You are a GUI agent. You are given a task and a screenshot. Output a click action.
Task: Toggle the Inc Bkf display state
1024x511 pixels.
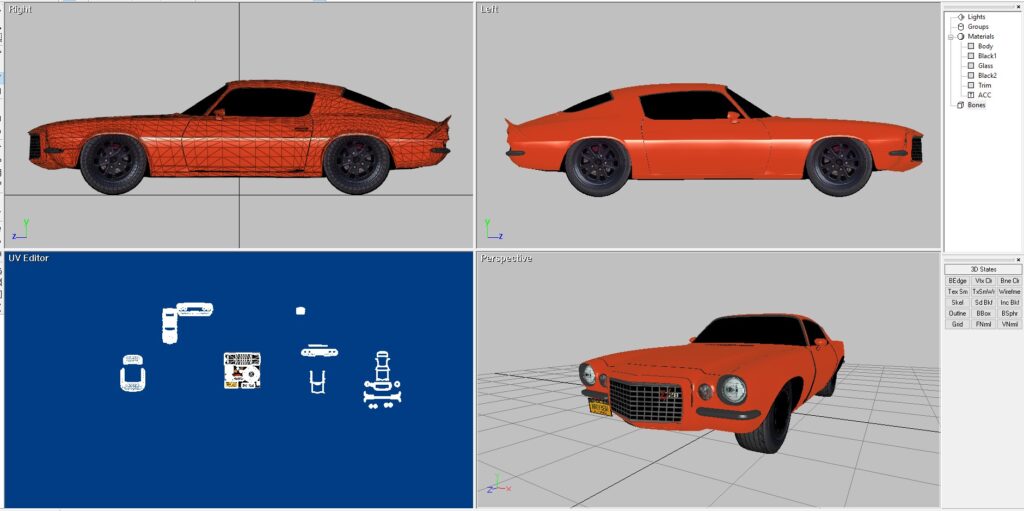[1010, 303]
